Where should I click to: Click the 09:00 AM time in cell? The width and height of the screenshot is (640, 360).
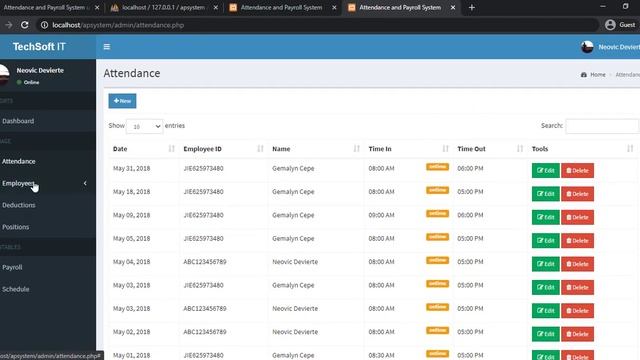click(381, 215)
